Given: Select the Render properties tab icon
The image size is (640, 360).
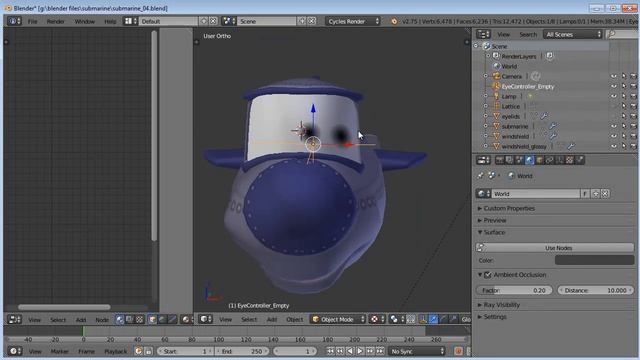Looking at the screenshot, I should click(x=500, y=160).
